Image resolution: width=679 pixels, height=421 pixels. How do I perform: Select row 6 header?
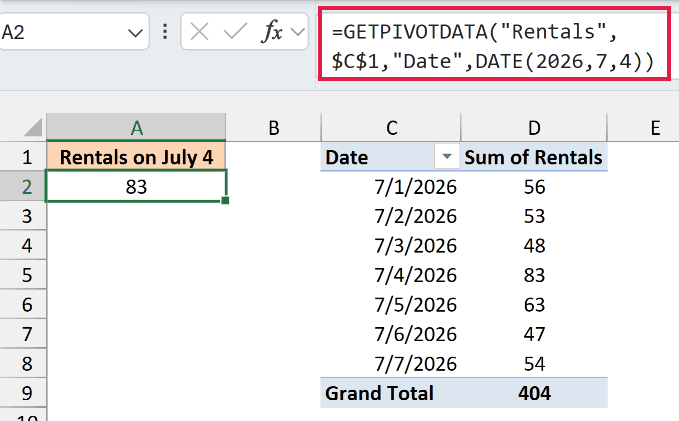[x=23, y=304]
